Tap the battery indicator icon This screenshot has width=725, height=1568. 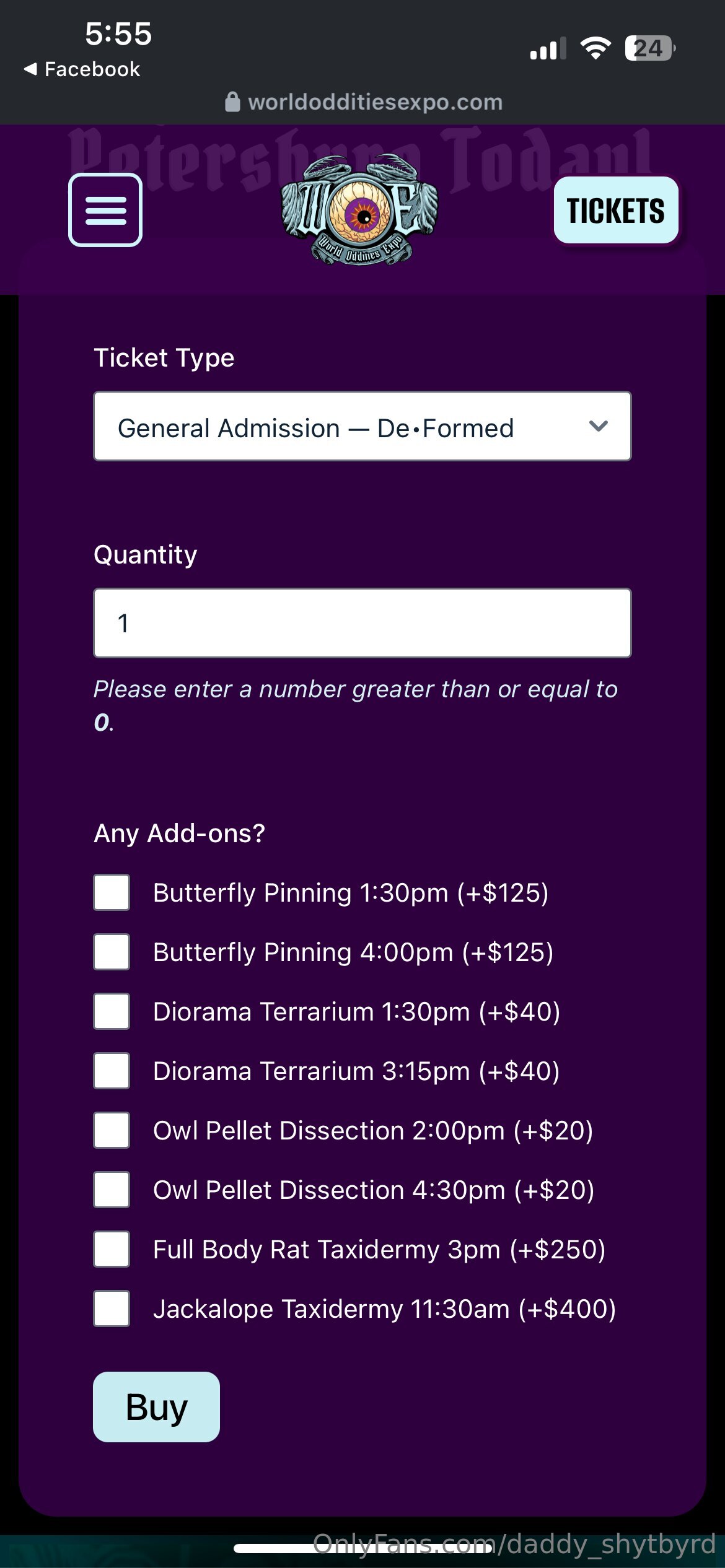coord(649,48)
